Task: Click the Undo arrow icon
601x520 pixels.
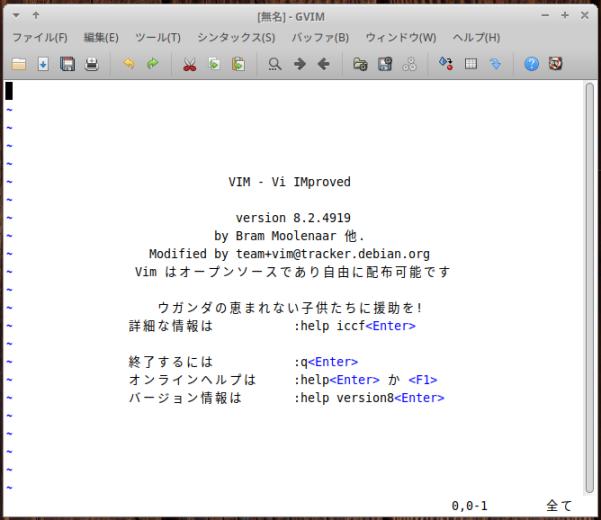Action: point(129,63)
